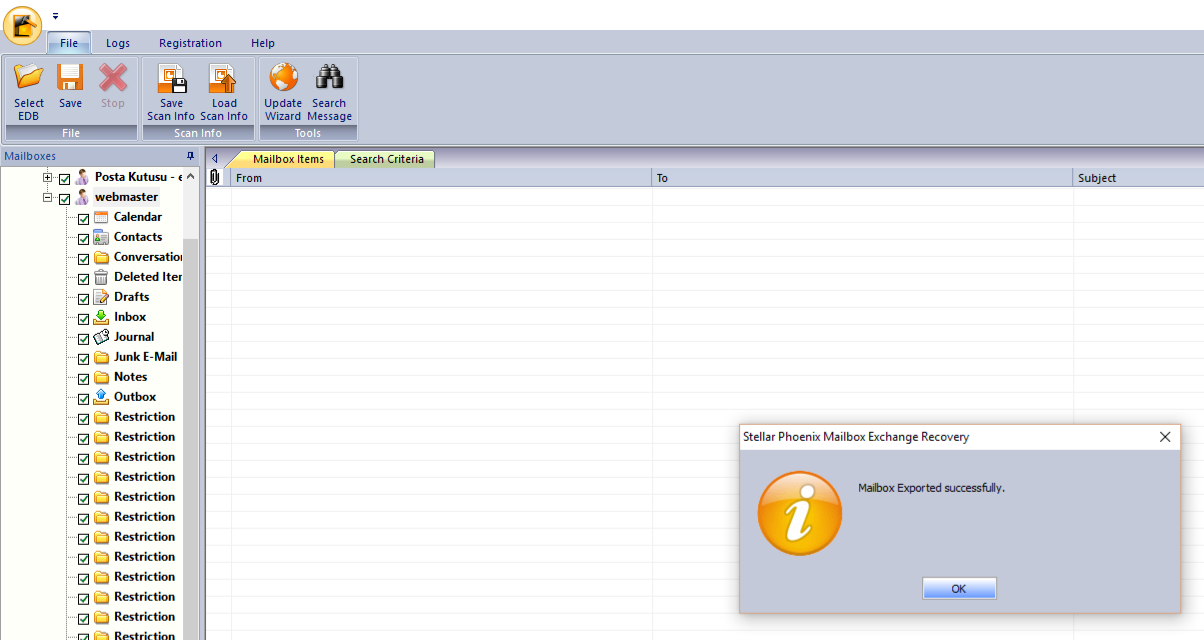This screenshot has height=640, width=1204.
Task: Toggle the Contacts folder checkbox
Action: [x=83, y=239]
